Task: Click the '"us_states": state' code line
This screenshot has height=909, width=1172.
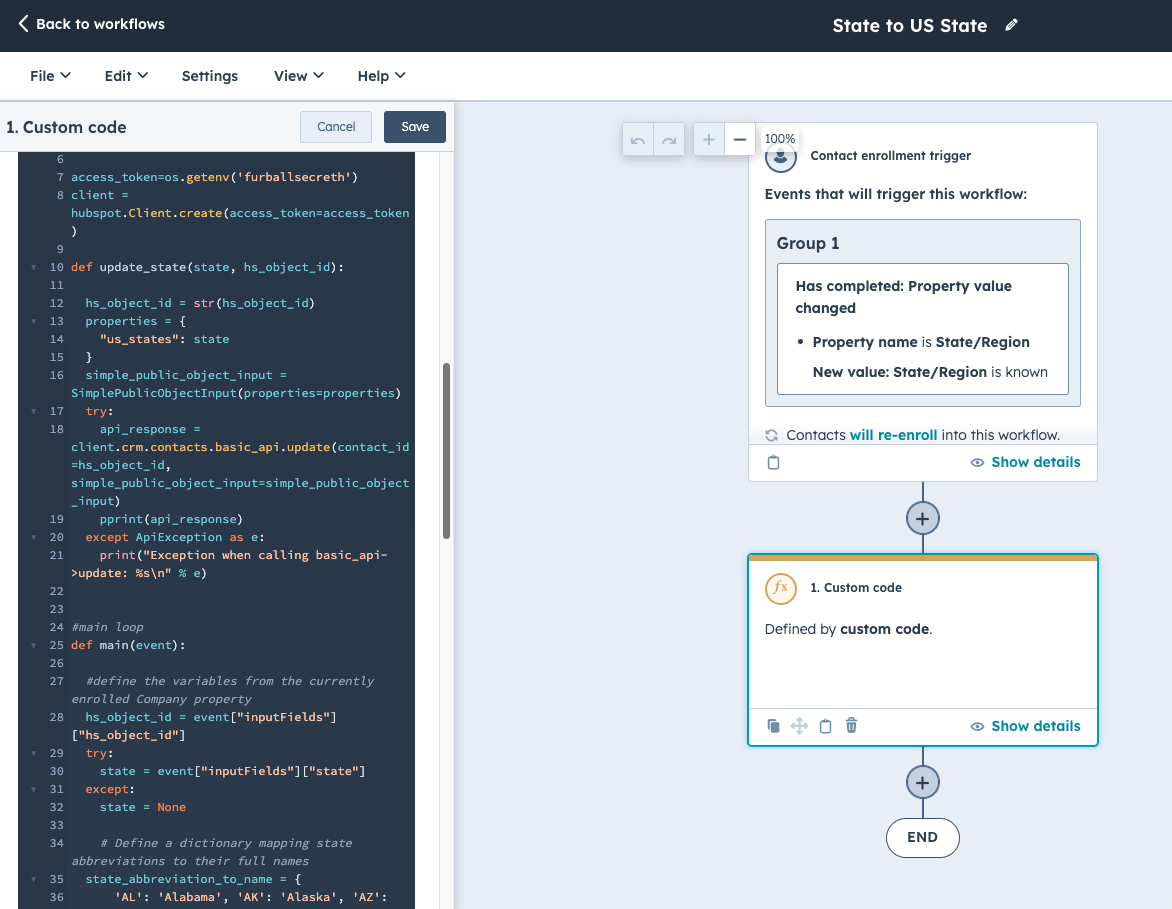Action: click(x=164, y=339)
